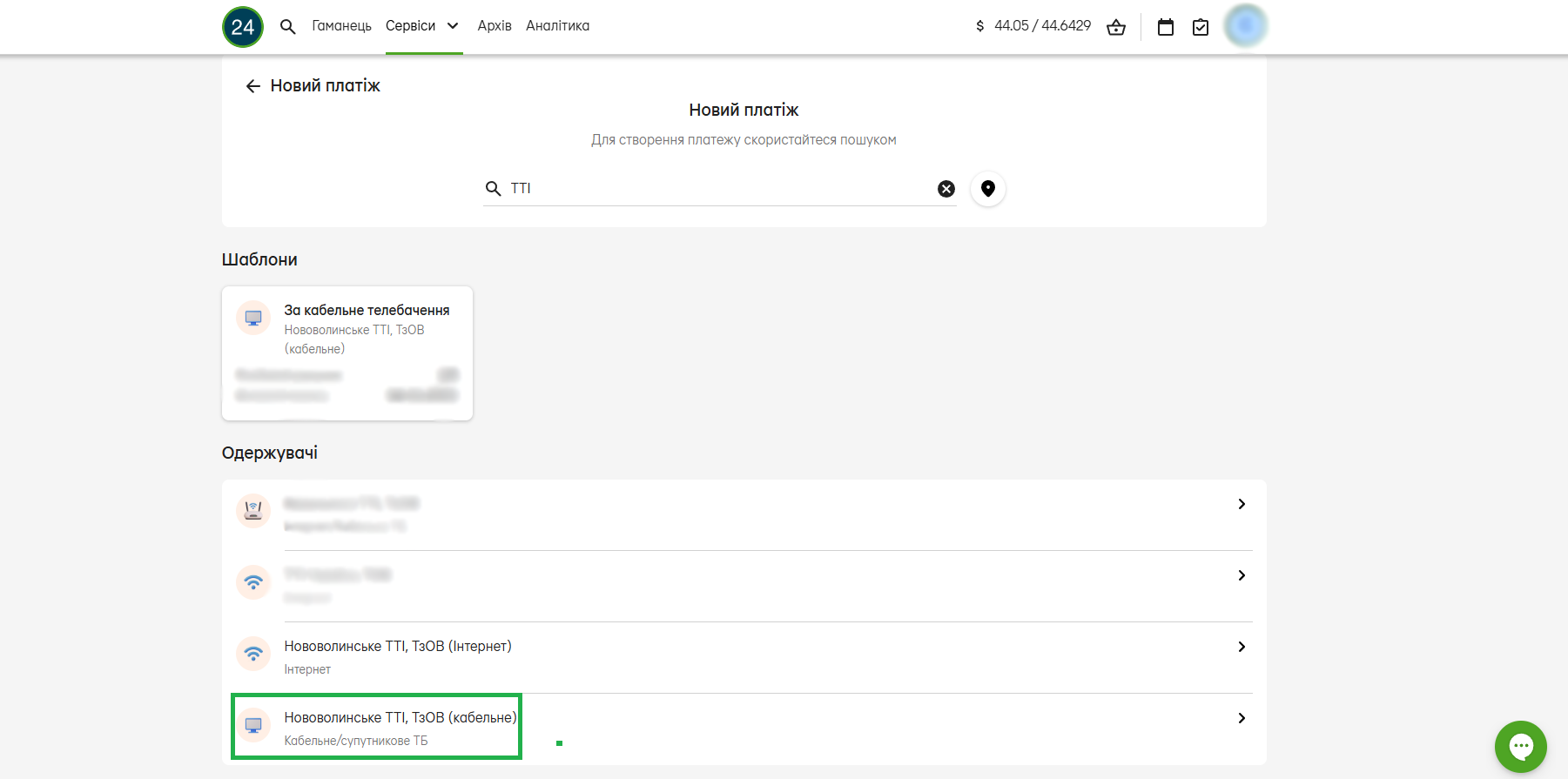
Task: Open the map location pin button
Action: tap(988, 189)
